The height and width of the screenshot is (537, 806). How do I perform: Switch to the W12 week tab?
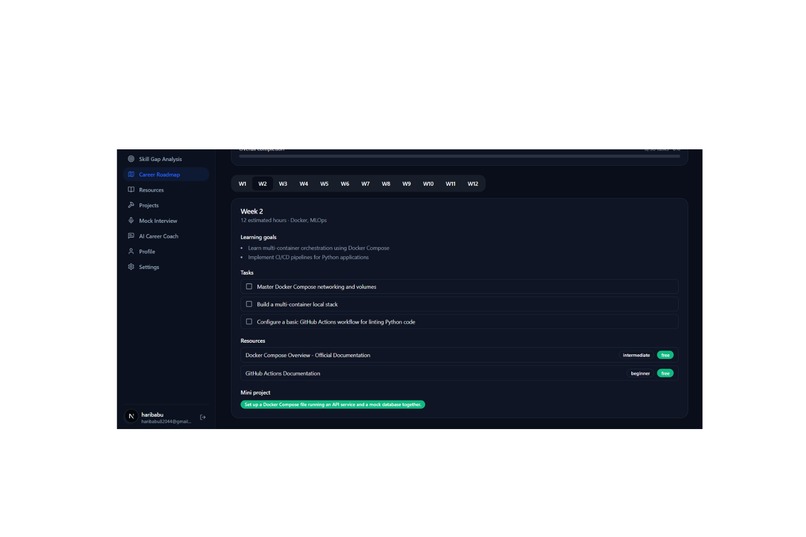pyautogui.click(x=473, y=183)
